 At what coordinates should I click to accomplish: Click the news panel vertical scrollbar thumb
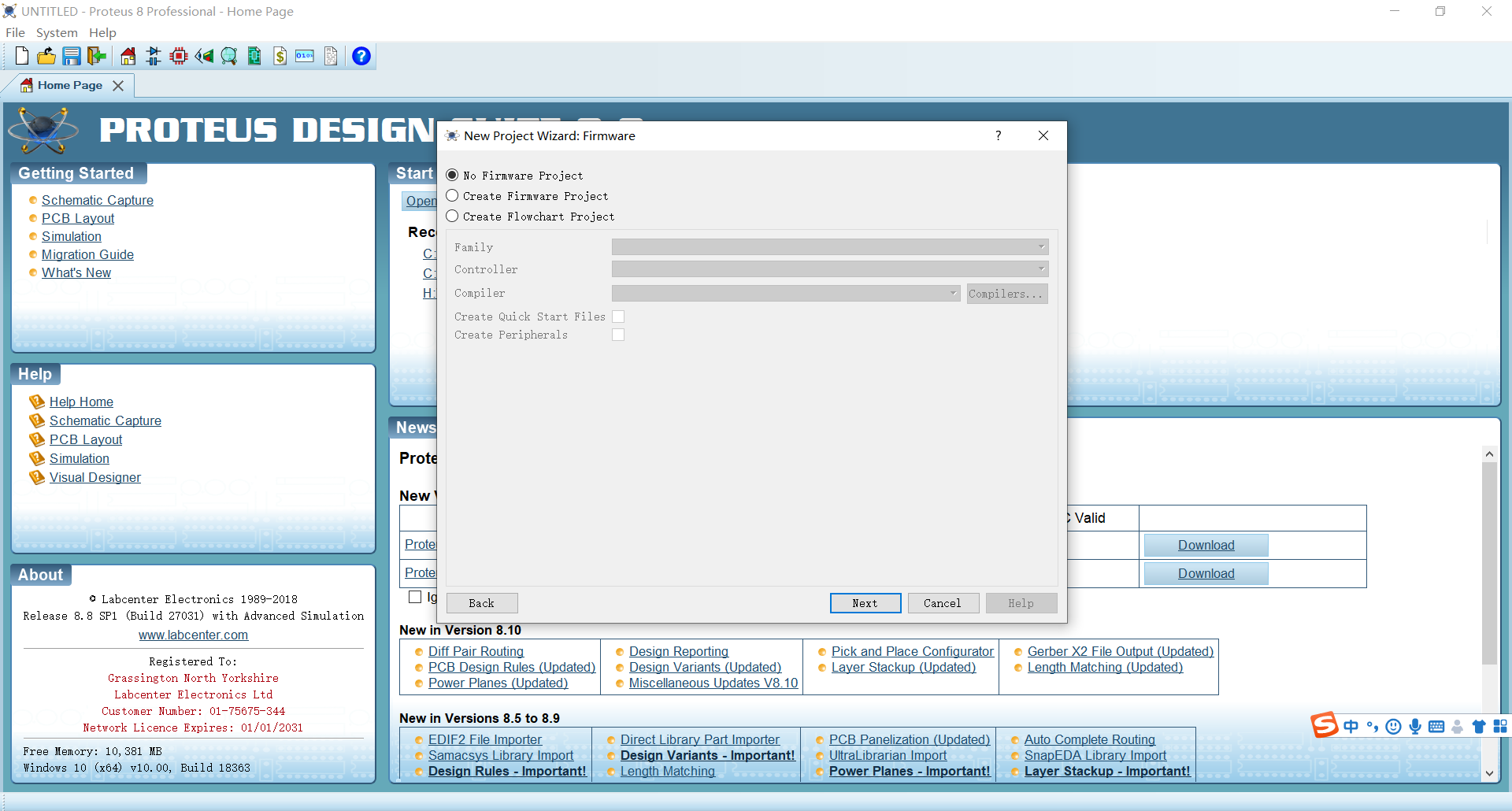pos(1489,563)
